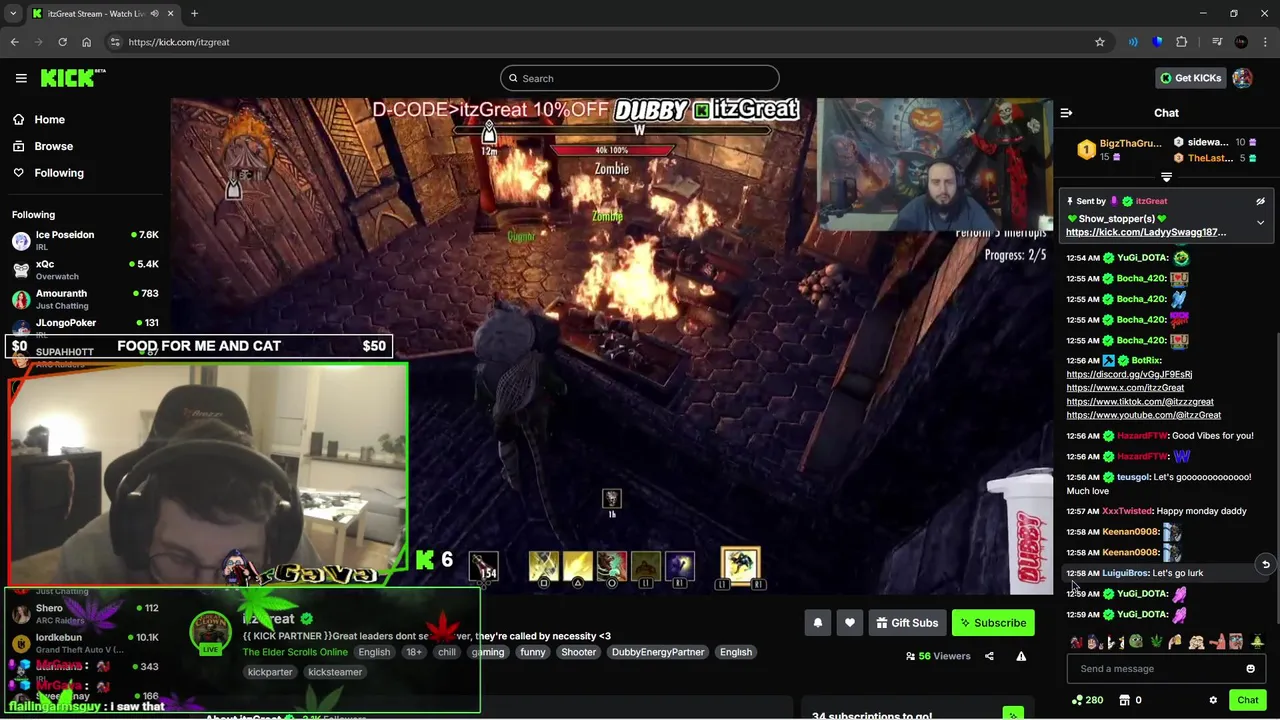Open the chat shop icon
1280x720 pixels.
point(1124,700)
